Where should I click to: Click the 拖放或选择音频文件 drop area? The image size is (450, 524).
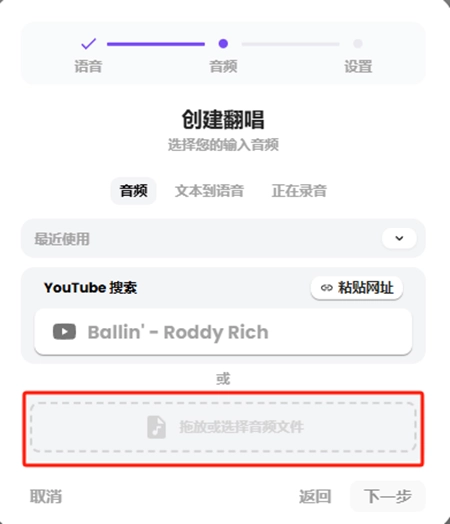click(223, 427)
